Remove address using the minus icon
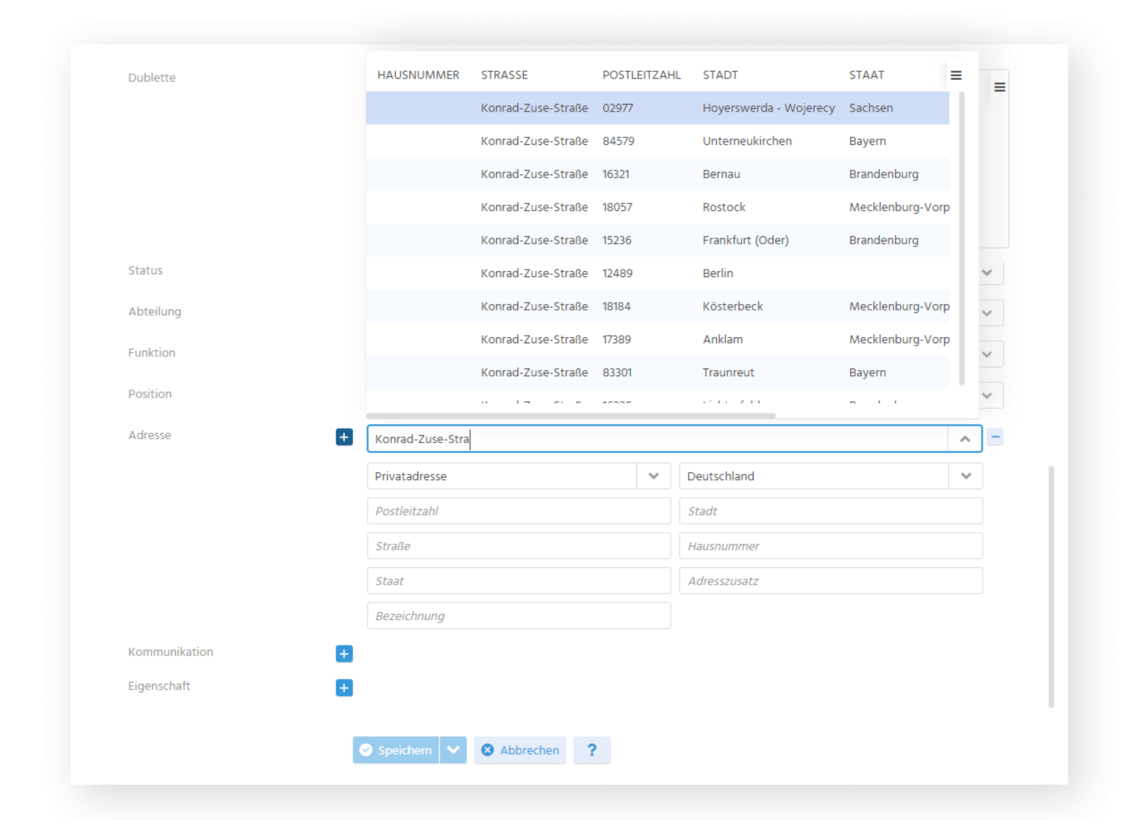The image size is (1140, 820). pos(996,438)
